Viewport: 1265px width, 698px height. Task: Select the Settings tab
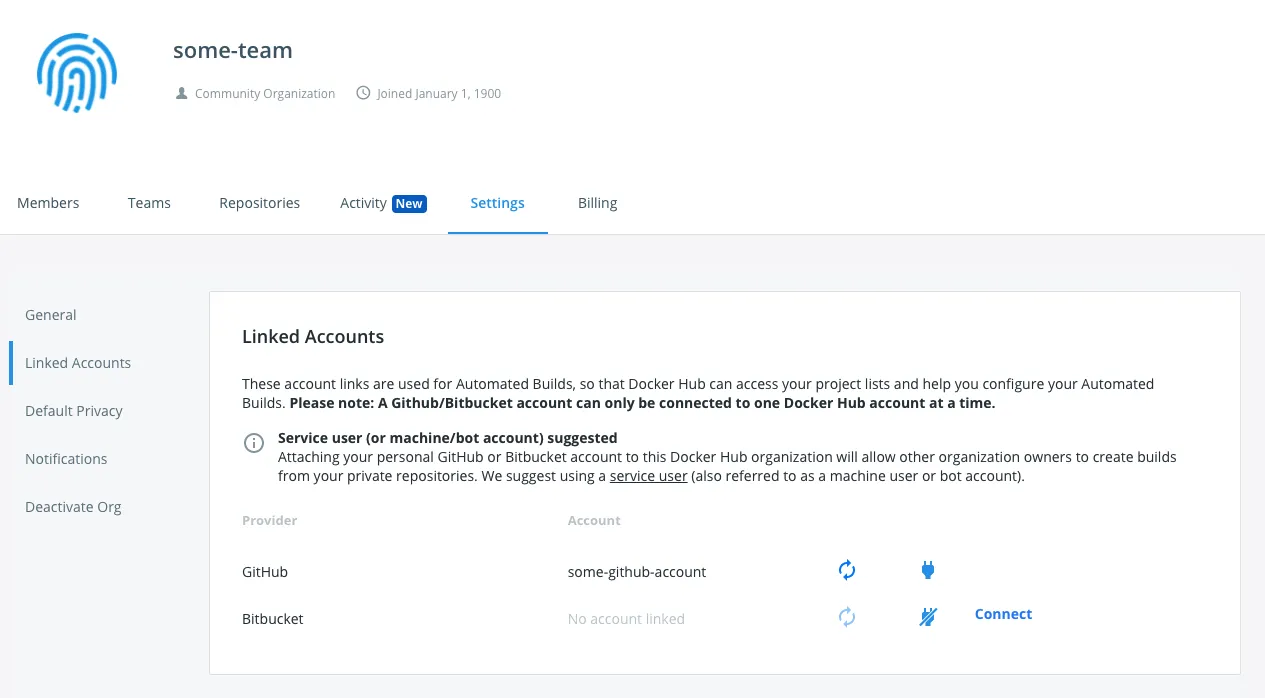click(x=497, y=203)
